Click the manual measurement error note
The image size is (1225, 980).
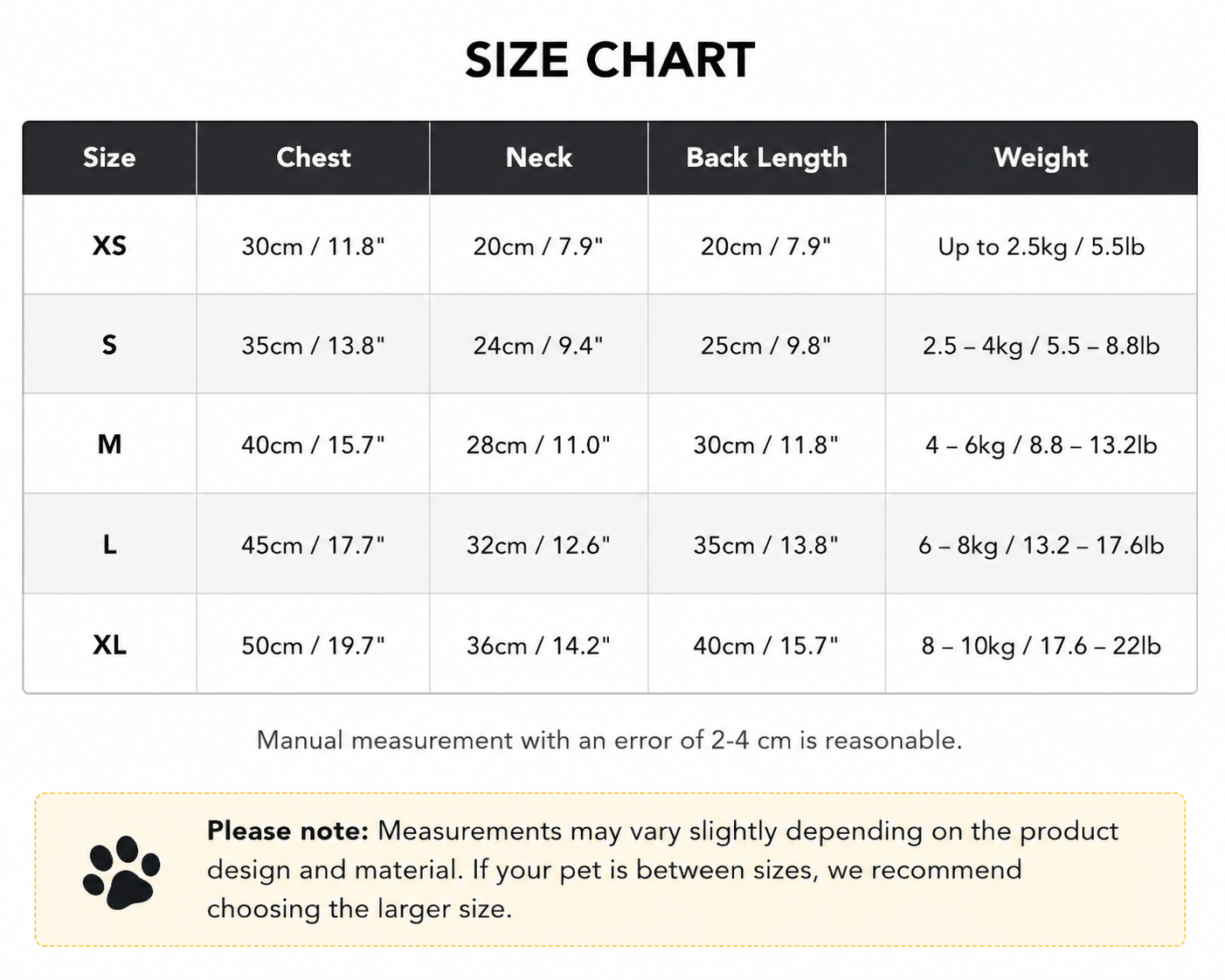click(609, 741)
